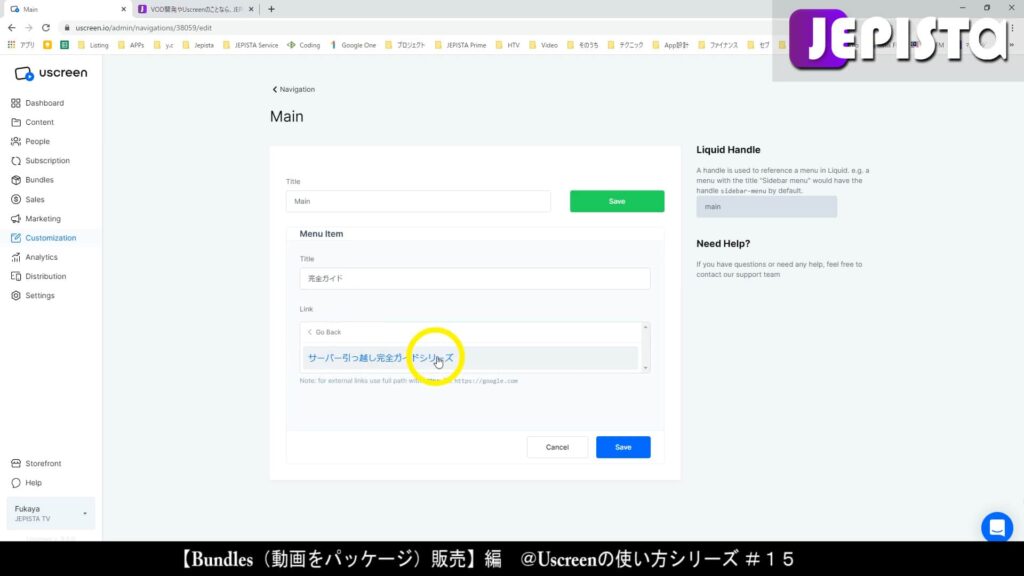Click browser back arrow
The width and height of the screenshot is (1024, 576).
point(12,28)
